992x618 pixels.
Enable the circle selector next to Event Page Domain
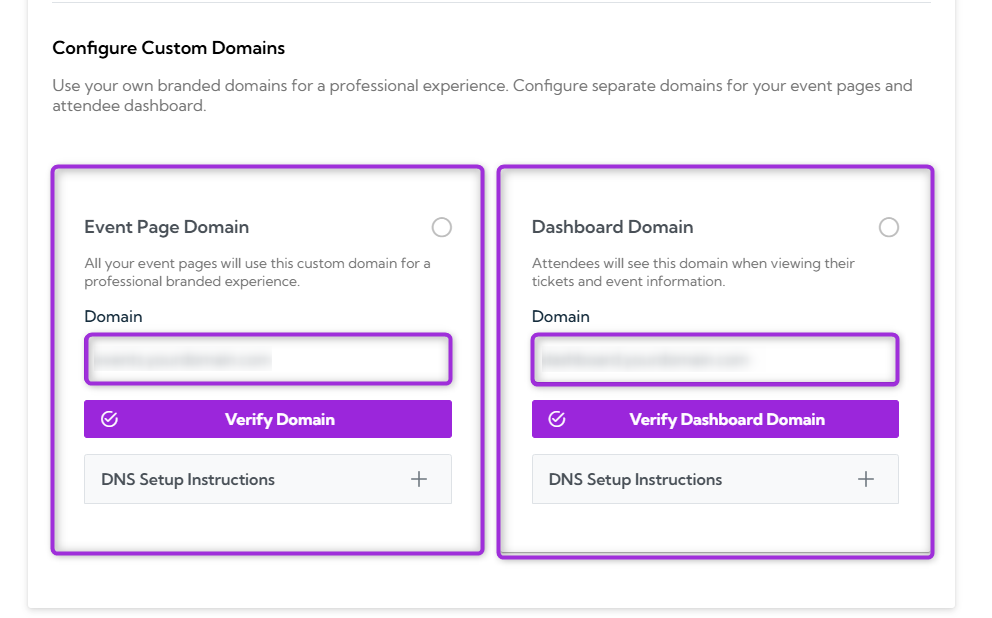click(442, 227)
